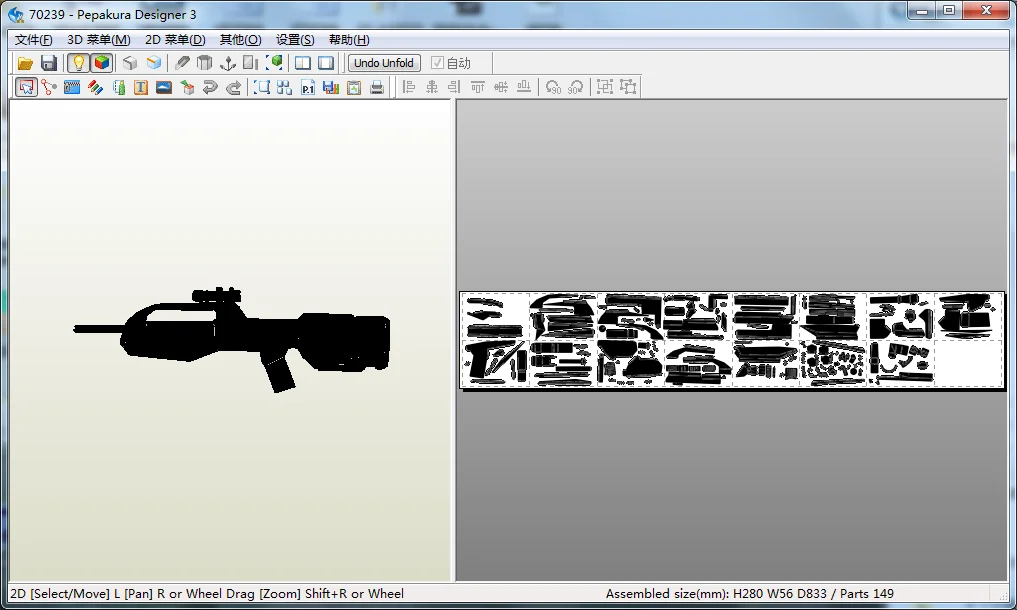
Task: Open the 文件(F) menu
Action: [x=33, y=40]
